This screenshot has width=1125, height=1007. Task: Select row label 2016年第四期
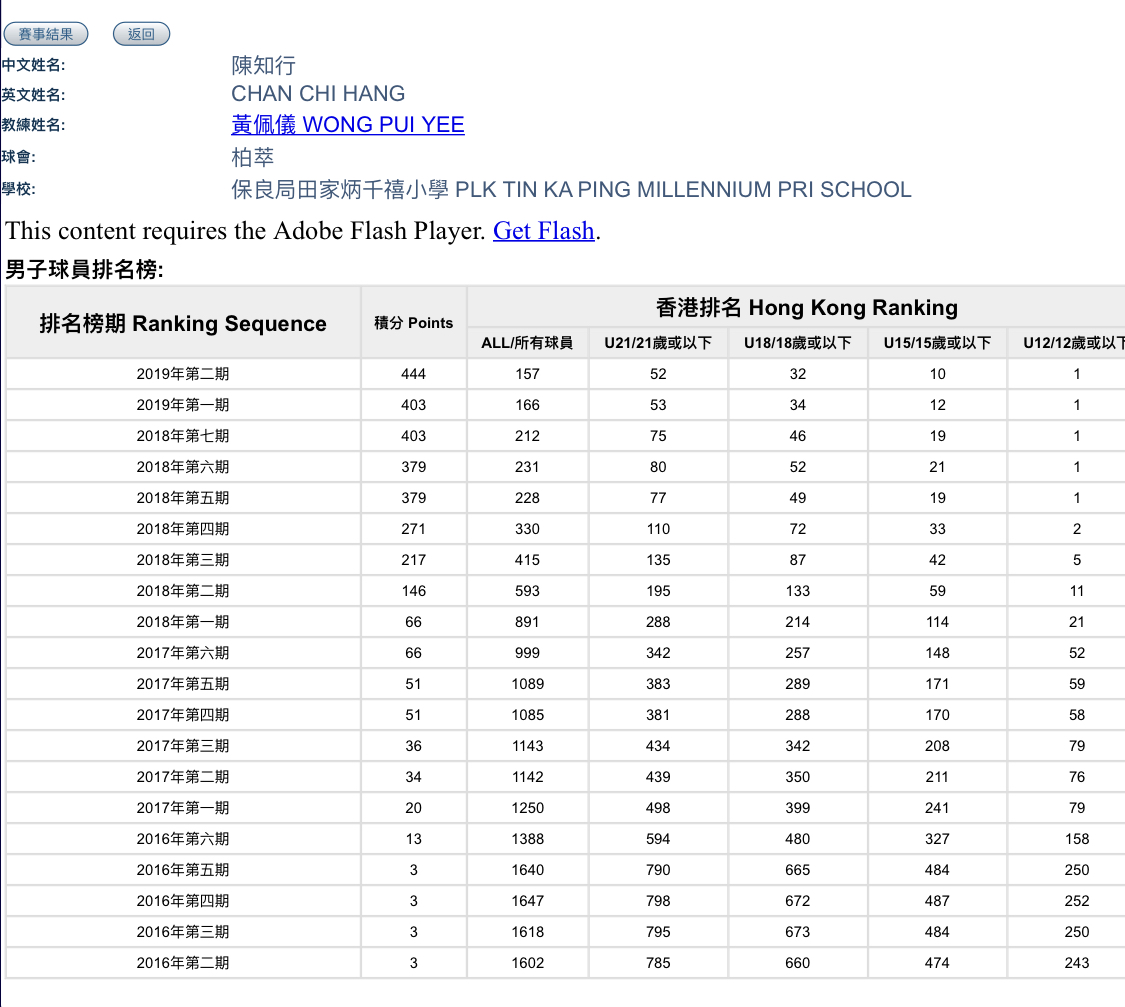coord(183,901)
